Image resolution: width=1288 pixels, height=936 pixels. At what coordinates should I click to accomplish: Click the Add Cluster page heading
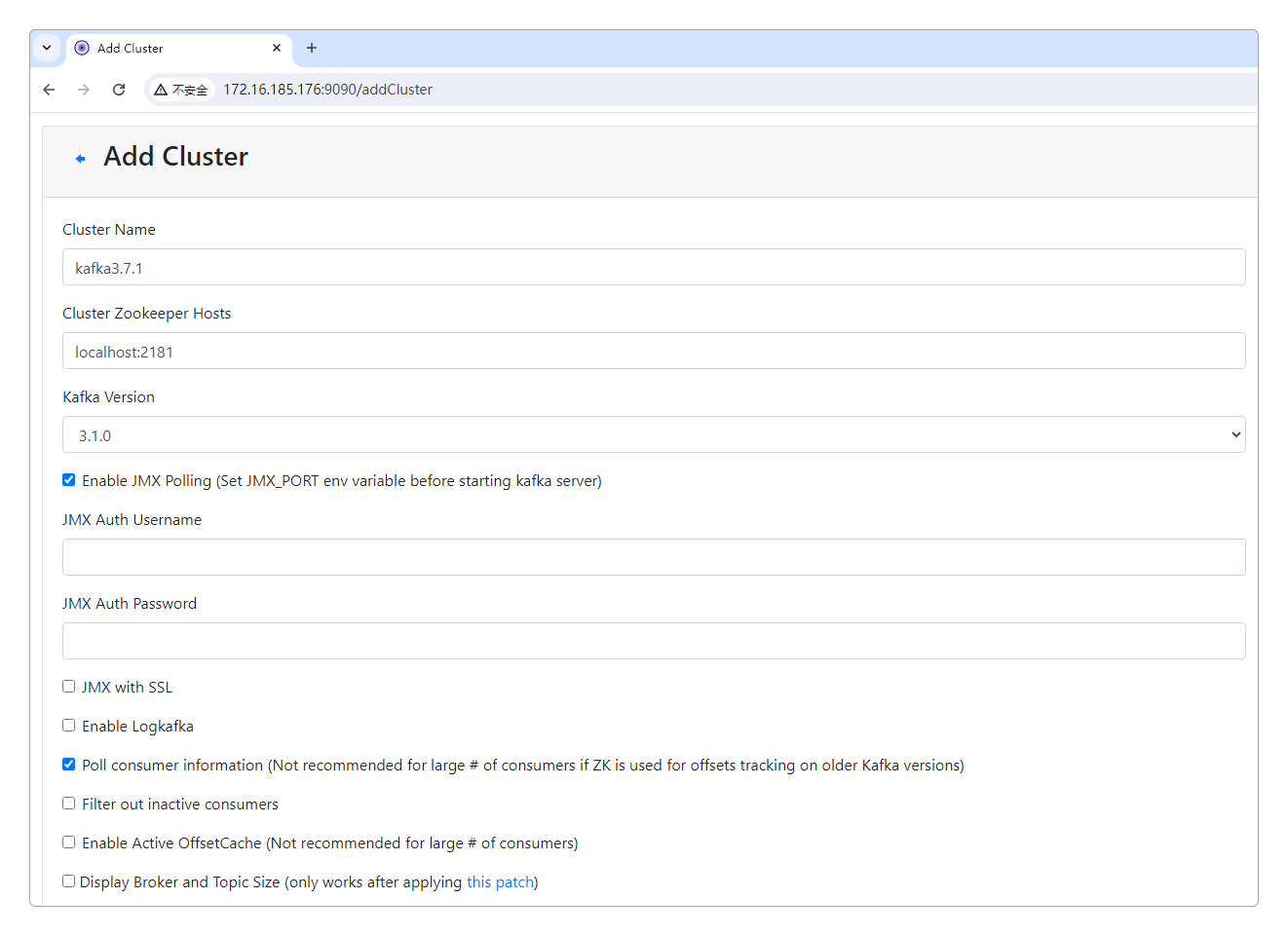pos(176,157)
